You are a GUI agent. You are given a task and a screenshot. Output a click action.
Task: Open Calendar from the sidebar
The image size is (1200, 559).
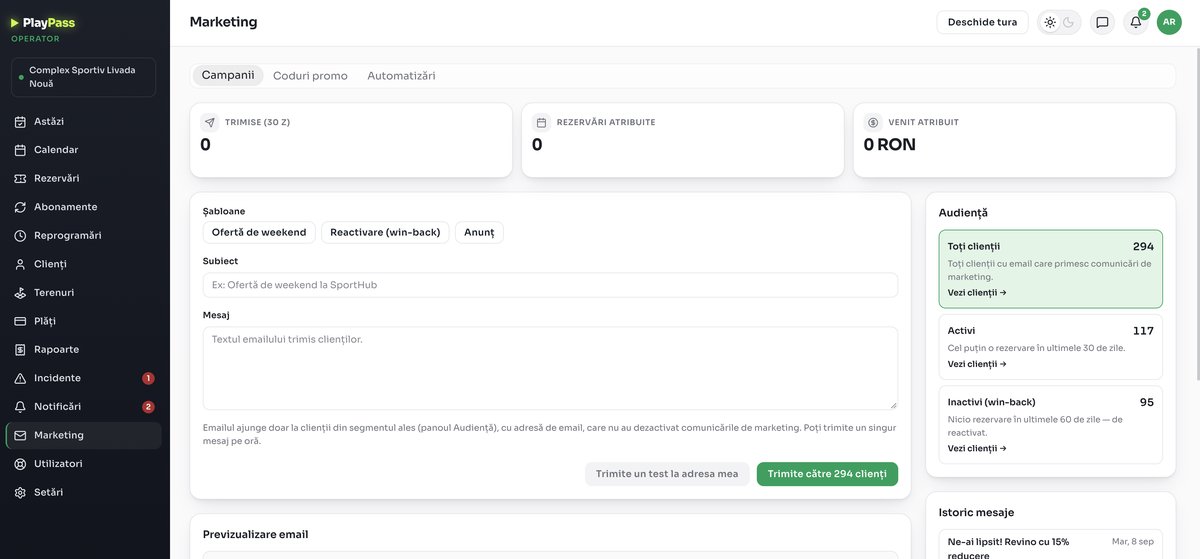[x=83, y=150]
